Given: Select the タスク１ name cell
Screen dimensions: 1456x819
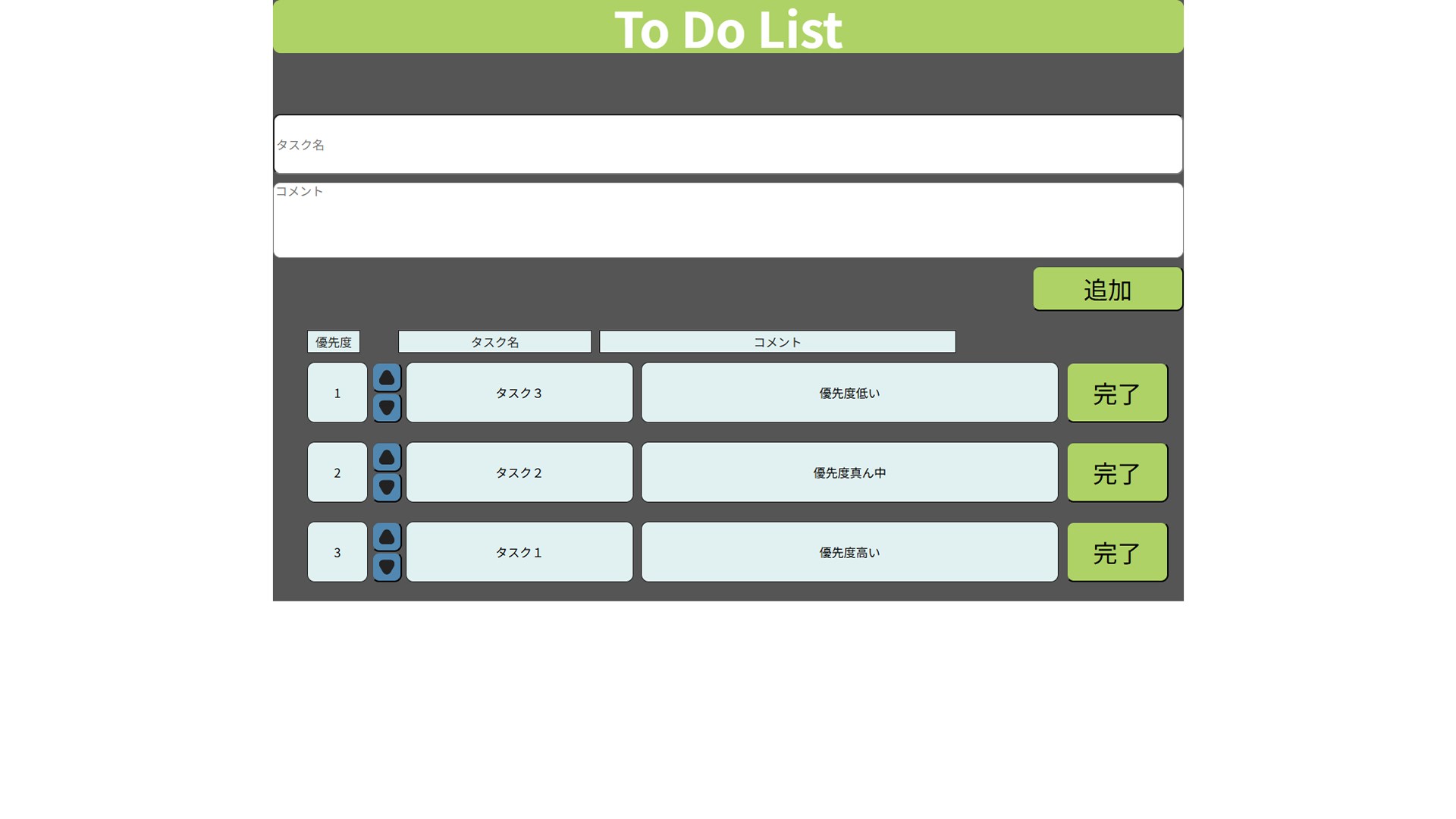Looking at the screenshot, I should (519, 552).
